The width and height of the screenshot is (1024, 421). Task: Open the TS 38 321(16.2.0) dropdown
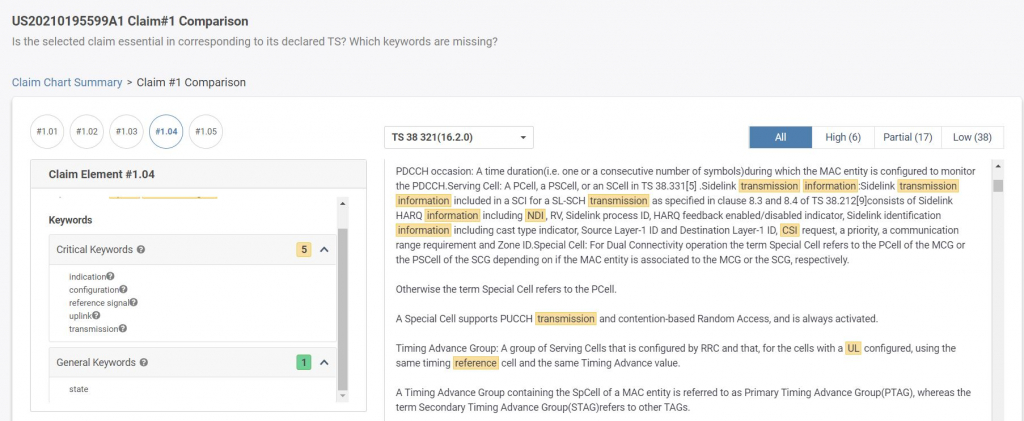pyautogui.click(x=459, y=137)
